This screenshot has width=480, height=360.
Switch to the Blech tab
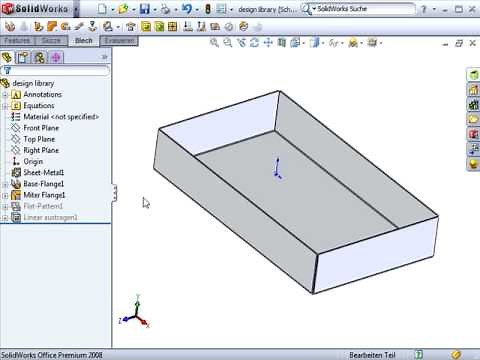[83, 41]
